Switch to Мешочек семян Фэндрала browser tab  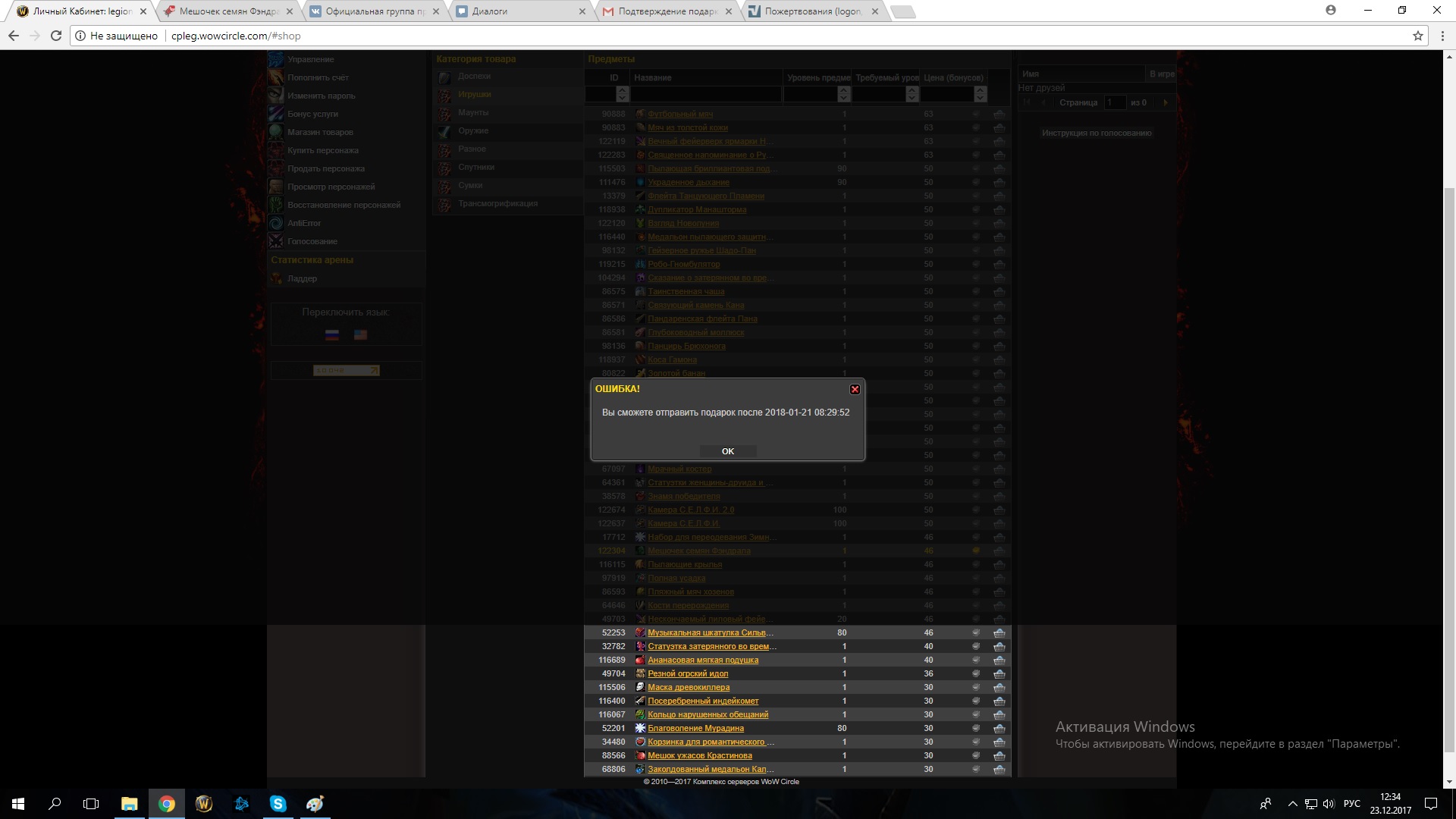coord(228,11)
